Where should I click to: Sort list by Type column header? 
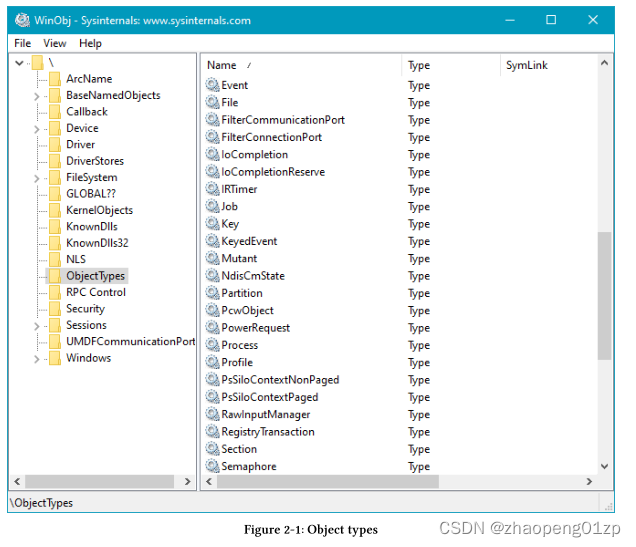click(451, 65)
